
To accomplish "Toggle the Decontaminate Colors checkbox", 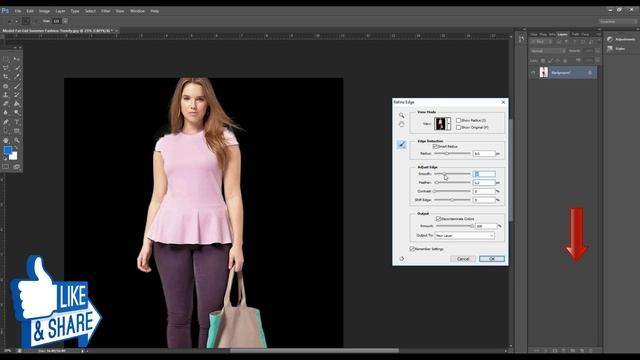I will pyautogui.click(x=438, y=219).
